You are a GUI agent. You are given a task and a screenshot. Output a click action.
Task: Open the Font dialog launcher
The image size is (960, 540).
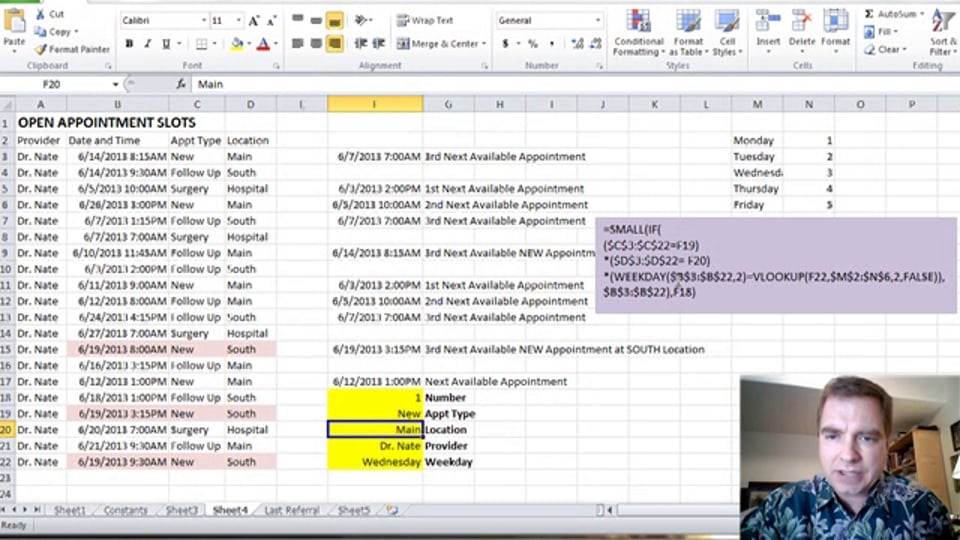tap(276, 66)
